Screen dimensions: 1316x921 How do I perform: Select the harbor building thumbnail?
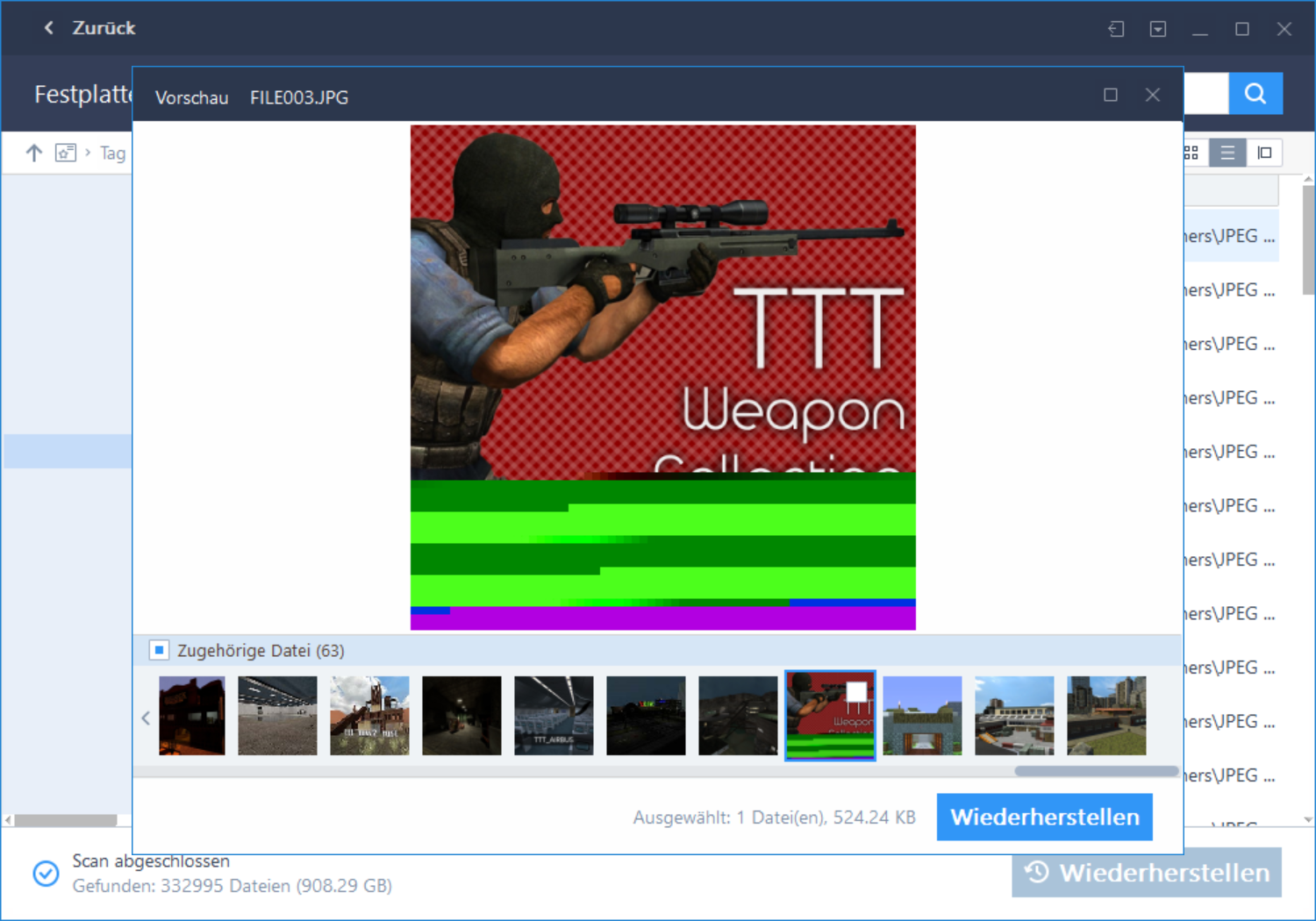[x=1014, y=716]
